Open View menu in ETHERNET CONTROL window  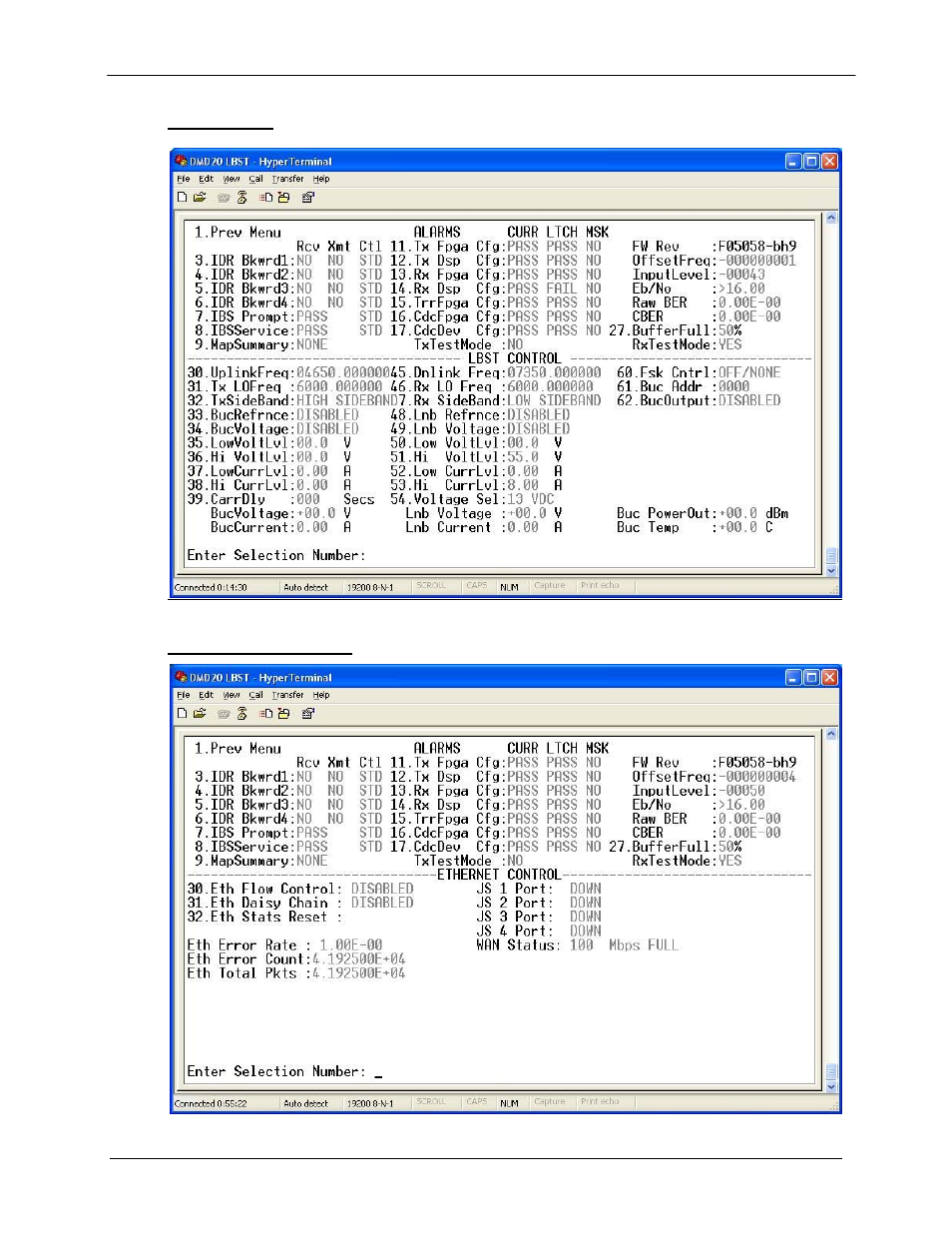click(232, 696)
